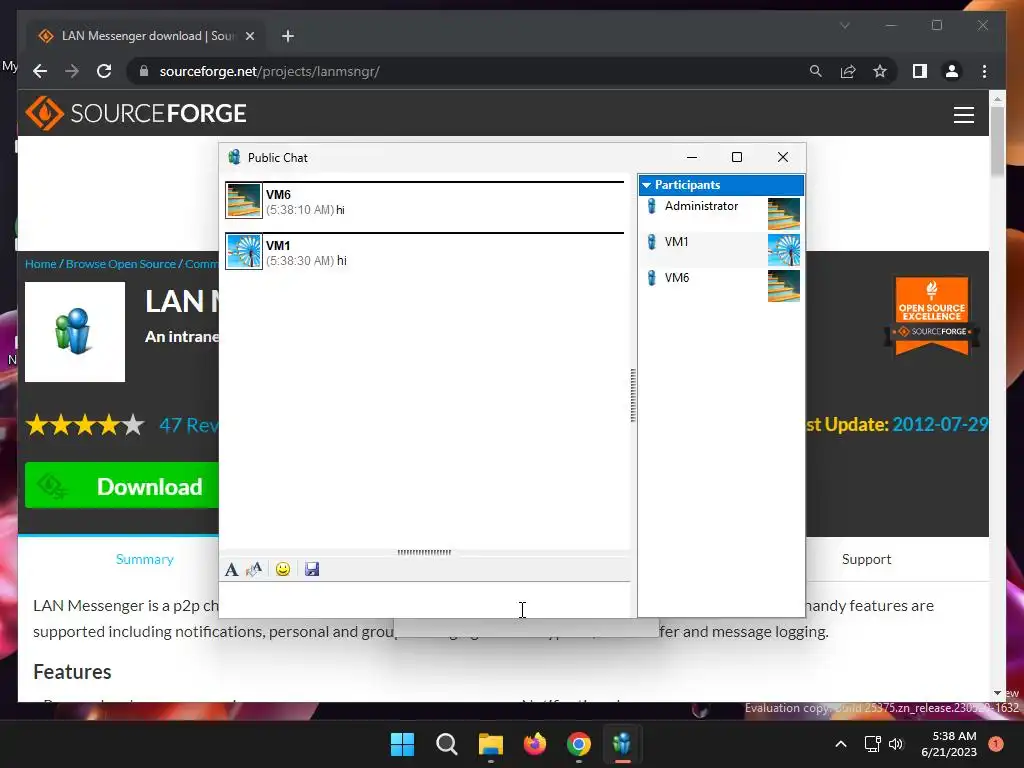The height and width of the screenshot is (768, 1024).
Task: Collapse the Participants list
Action: point(647,185)
